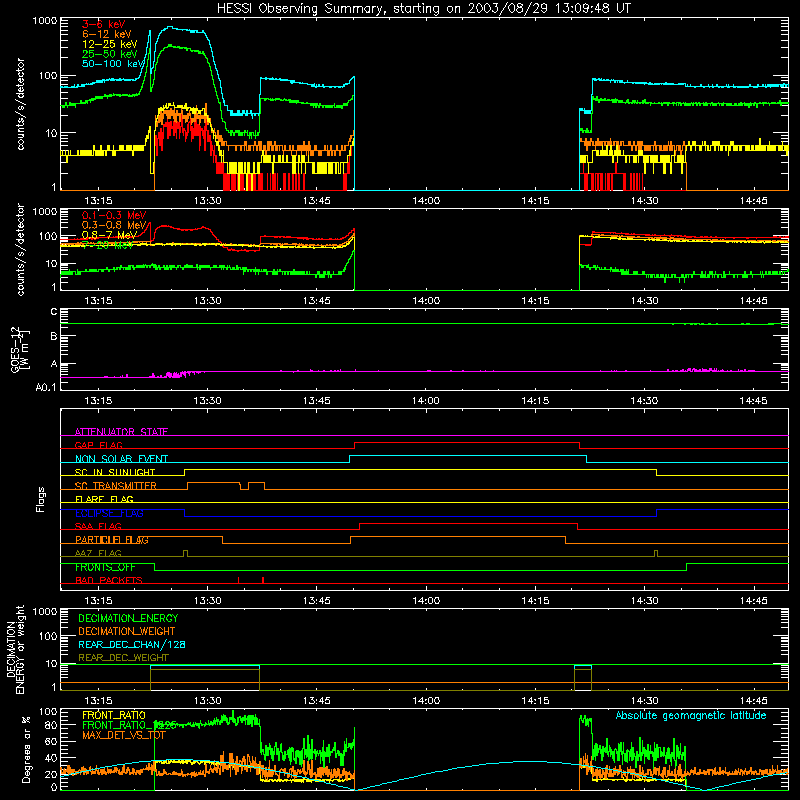Click the BAD_PACKETS flag label
This screenshot has height=800, width=800.
click(109, 581)
